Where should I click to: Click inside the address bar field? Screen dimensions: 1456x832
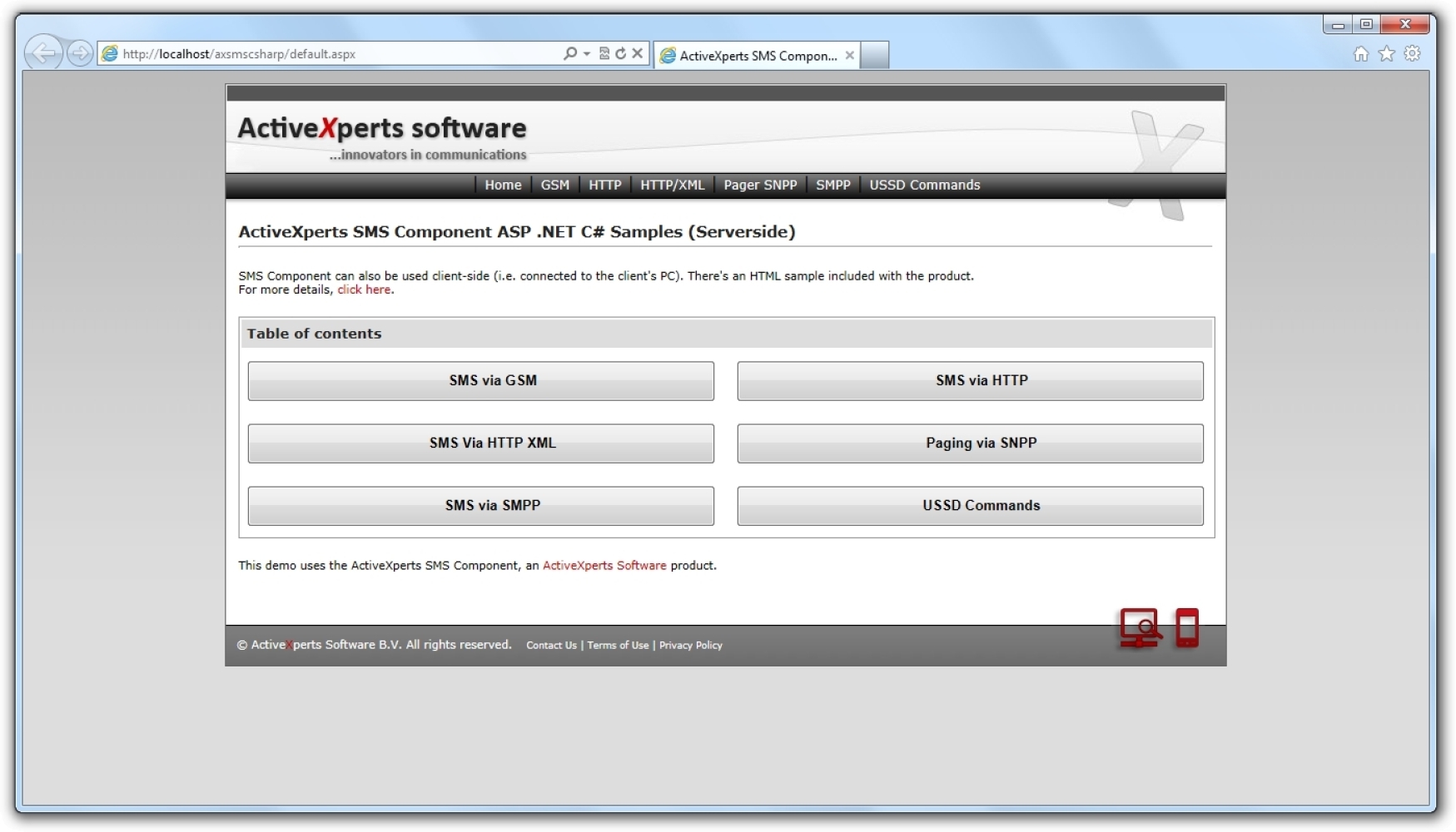coord(333,53)
